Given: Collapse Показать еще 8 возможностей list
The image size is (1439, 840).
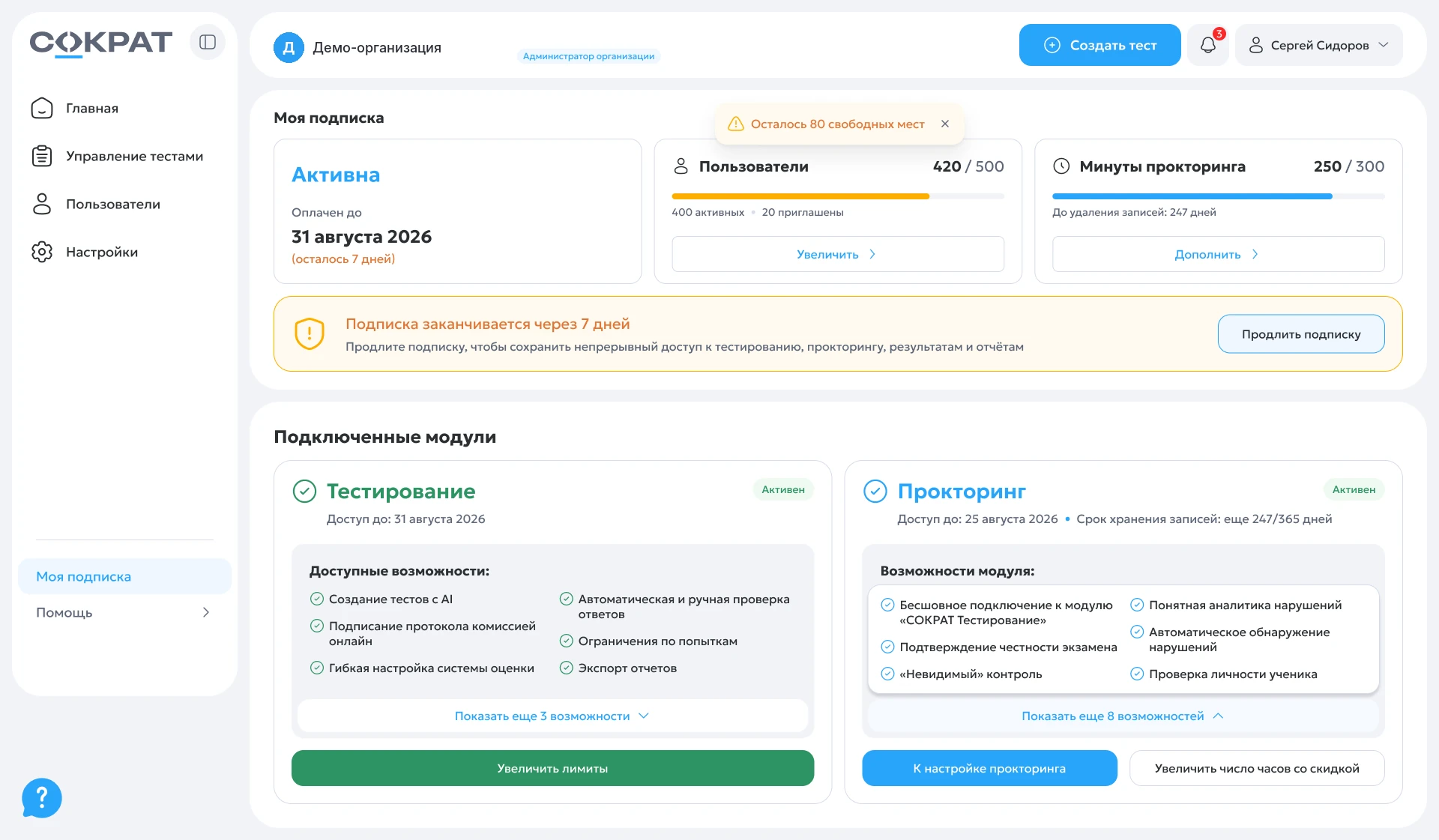Looking at the screenshot, I should tap(1123, 716).
